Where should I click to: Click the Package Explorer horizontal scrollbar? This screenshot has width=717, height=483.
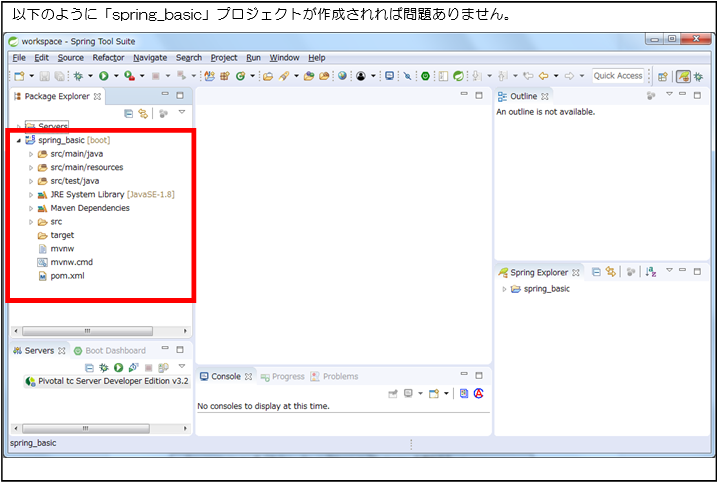87,331
